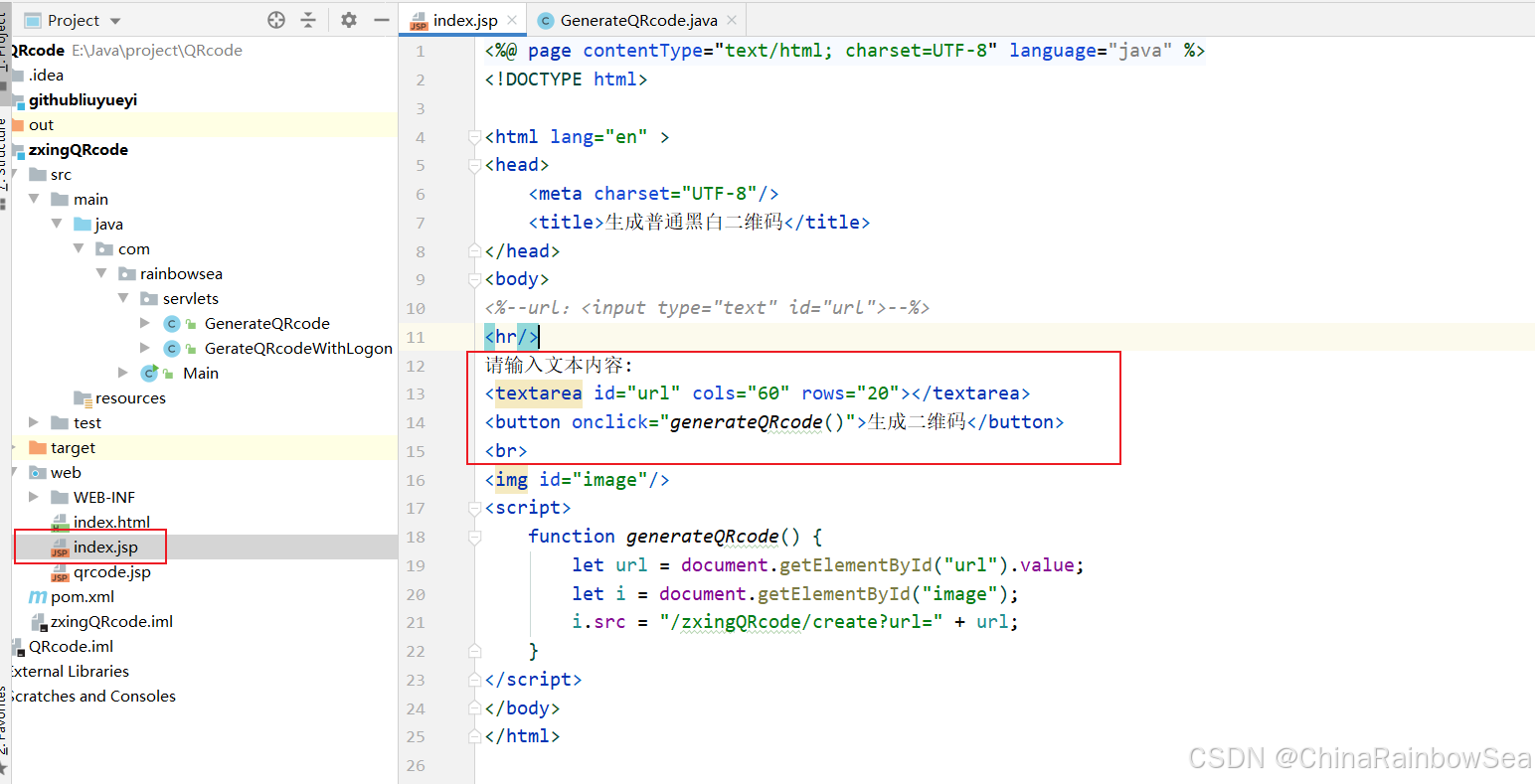Close the index.jsp editor tab
Screen dimensions: 1535x784
(x=512, y=20)
